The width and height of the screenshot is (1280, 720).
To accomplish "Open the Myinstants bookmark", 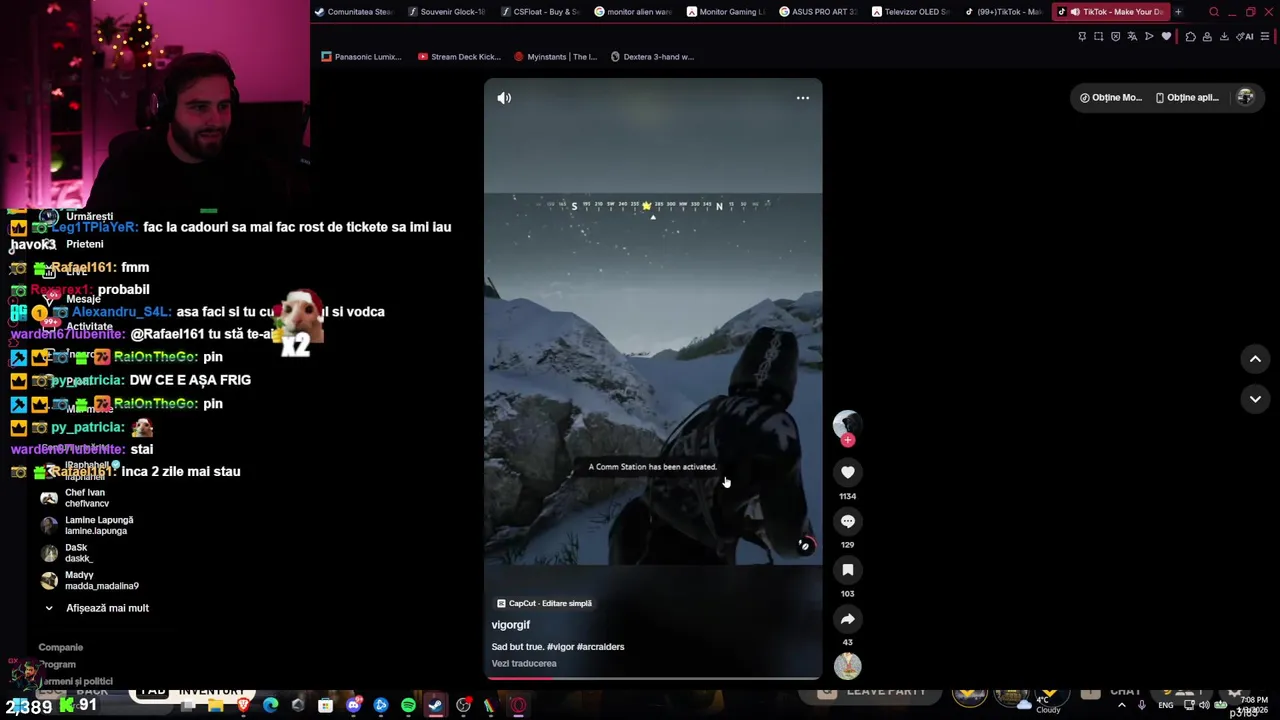I will 555,57.
